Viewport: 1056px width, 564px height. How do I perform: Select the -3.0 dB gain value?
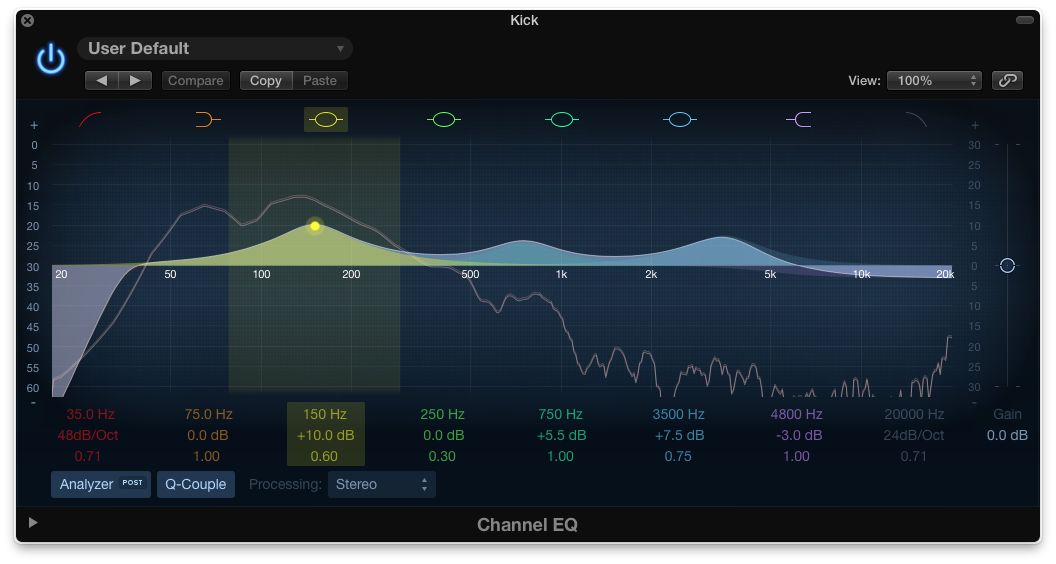[799, 435]
